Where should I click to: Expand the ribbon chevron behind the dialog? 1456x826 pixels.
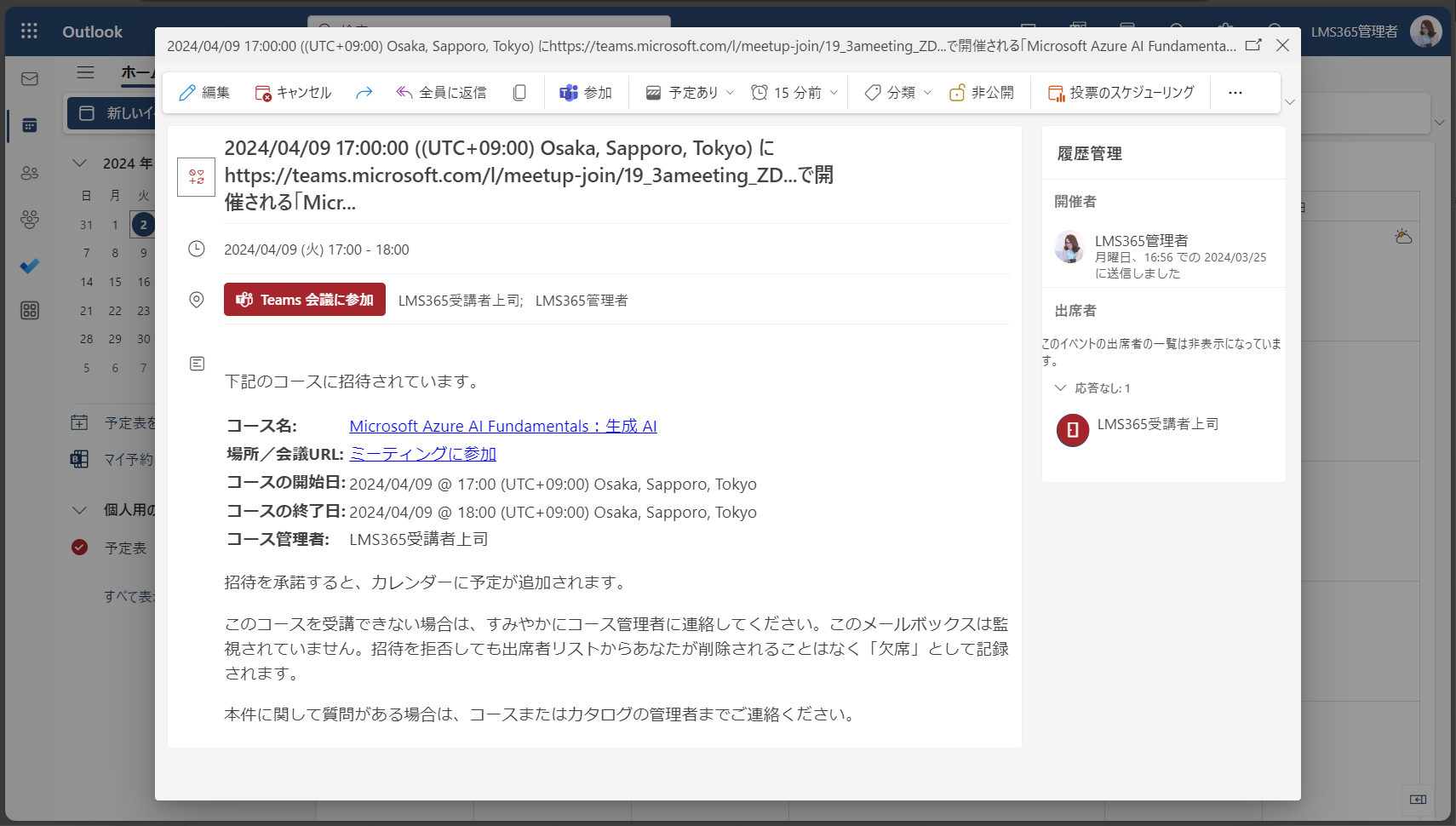pos(1440,123)
